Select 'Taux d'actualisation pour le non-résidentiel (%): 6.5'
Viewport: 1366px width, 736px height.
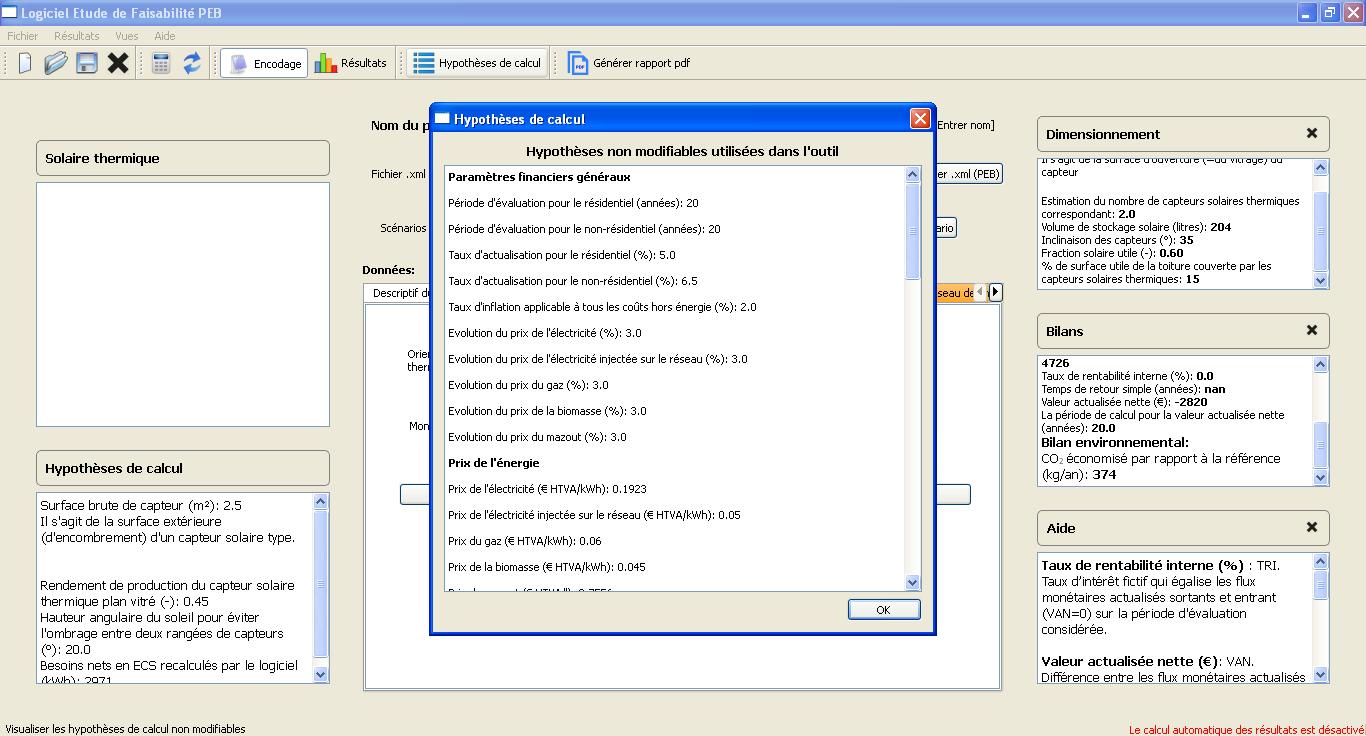pyautogui.click(x=572, y=281)
